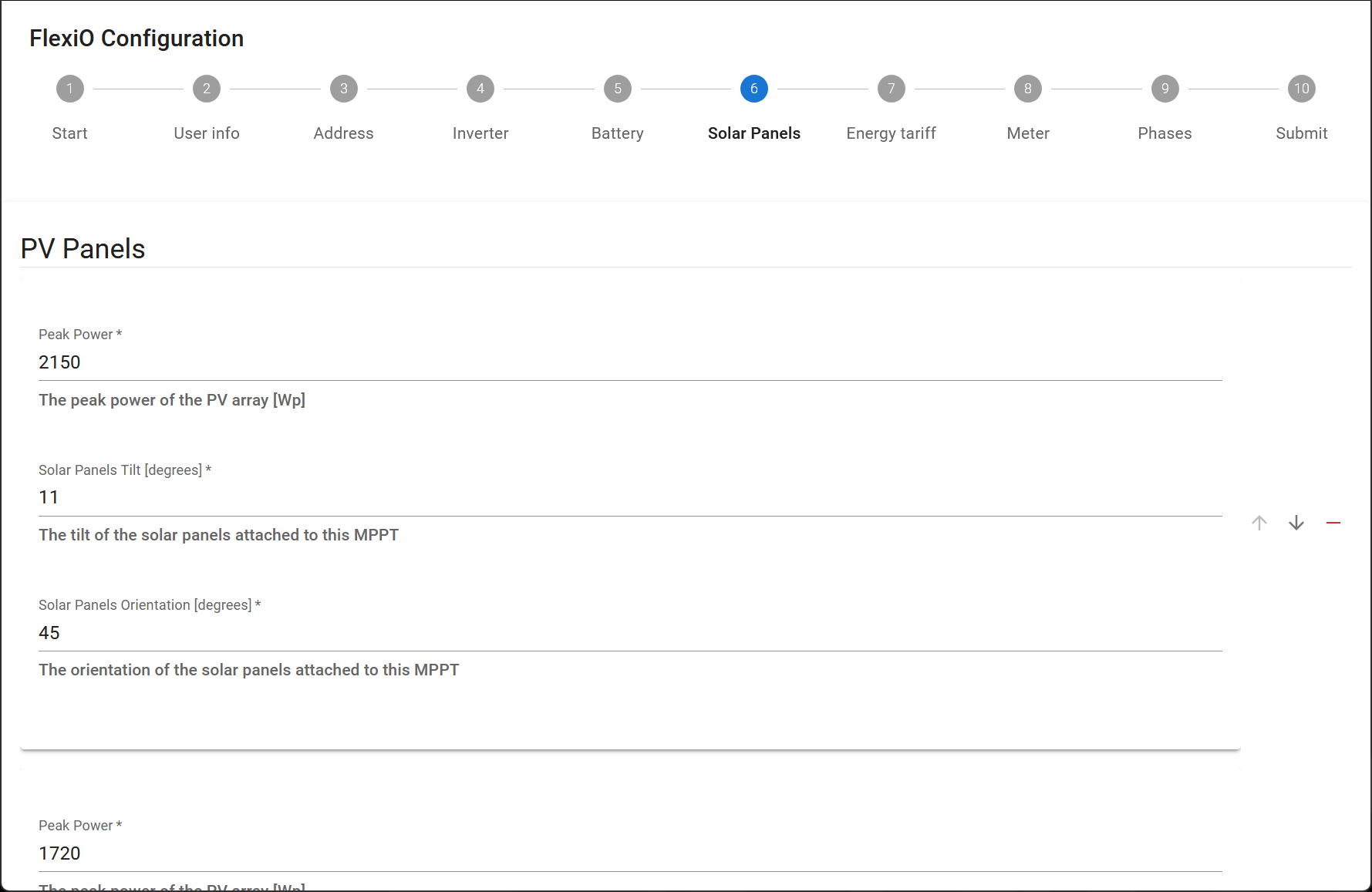Click the move up arrow icon
This screenshot has height=892, width=1372.
[x=1259, y=523]
